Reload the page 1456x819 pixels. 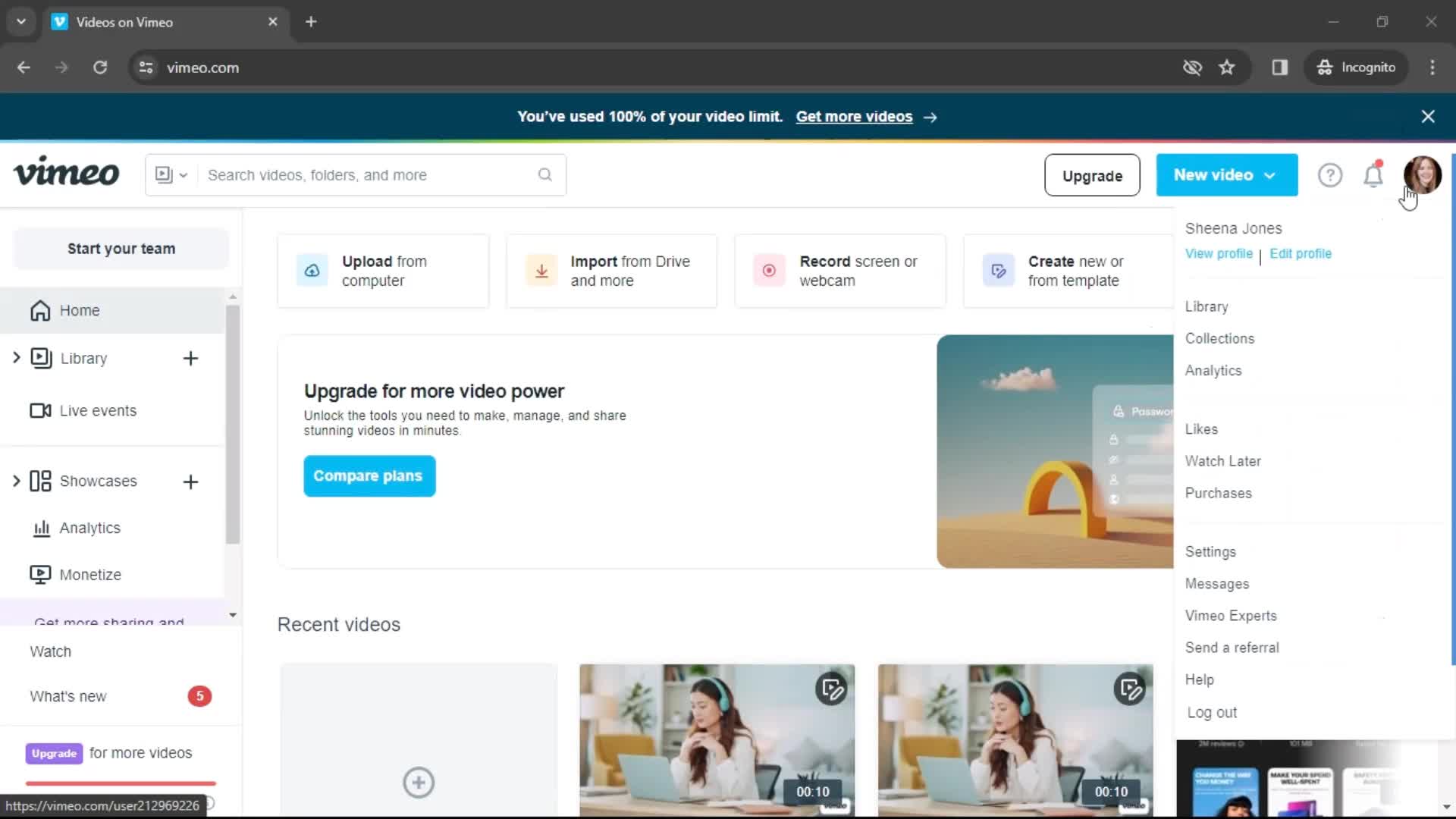(100, 67)
